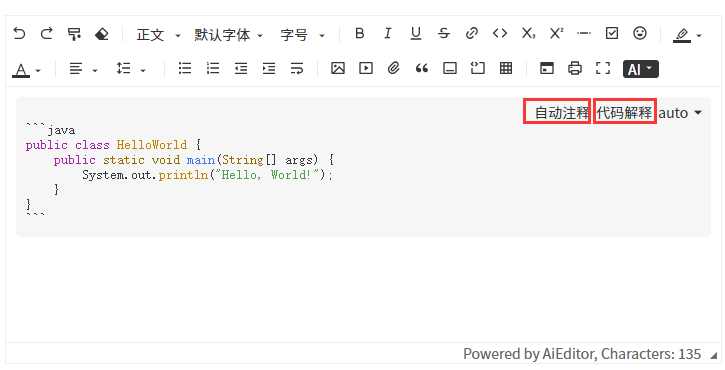
Task: Click the 自动注释 button
Action: (x=562, y=113)
